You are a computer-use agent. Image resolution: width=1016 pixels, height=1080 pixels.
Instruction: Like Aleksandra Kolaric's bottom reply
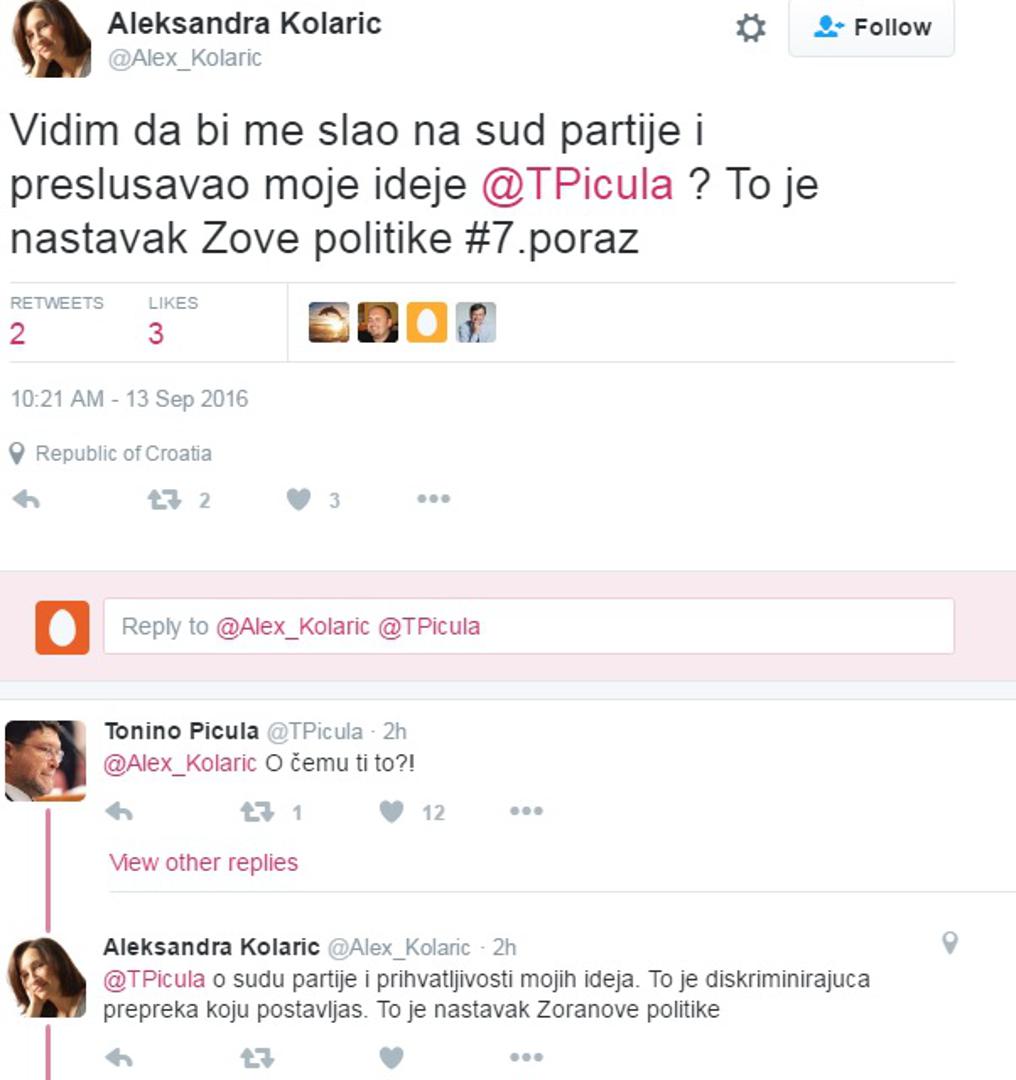[392, 1057]
